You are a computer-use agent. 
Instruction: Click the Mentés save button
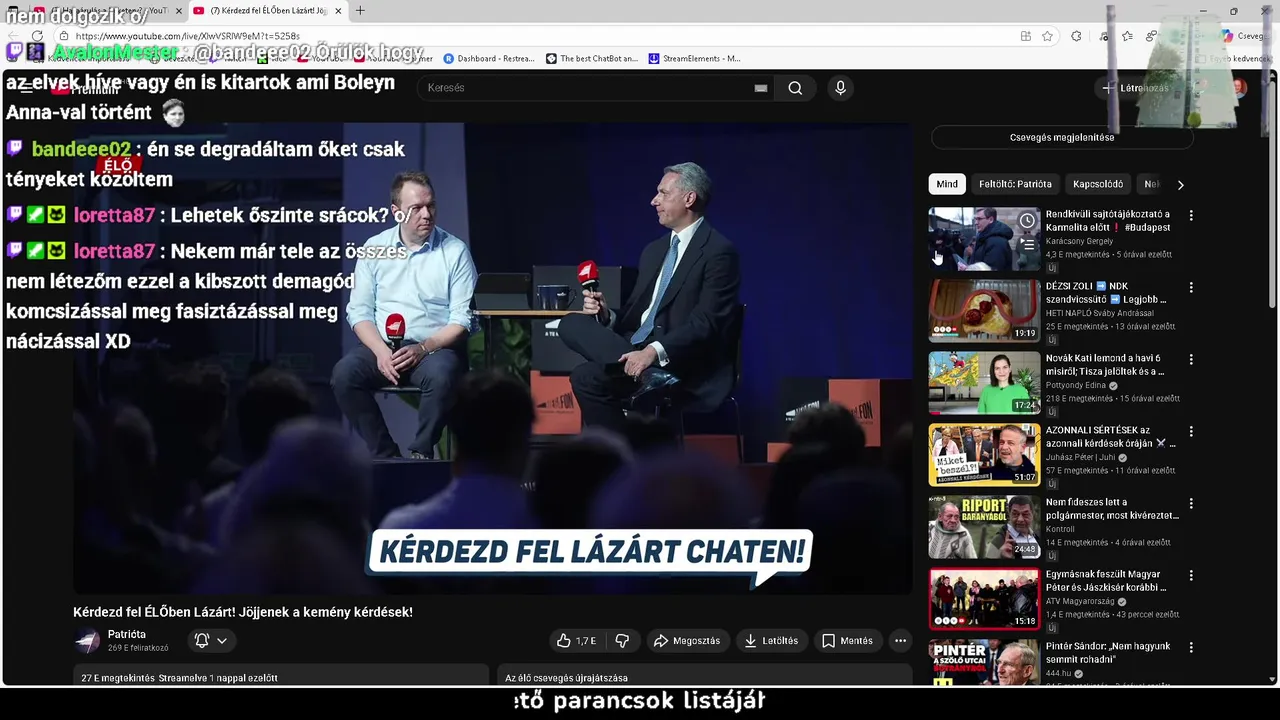pos(847,641)
